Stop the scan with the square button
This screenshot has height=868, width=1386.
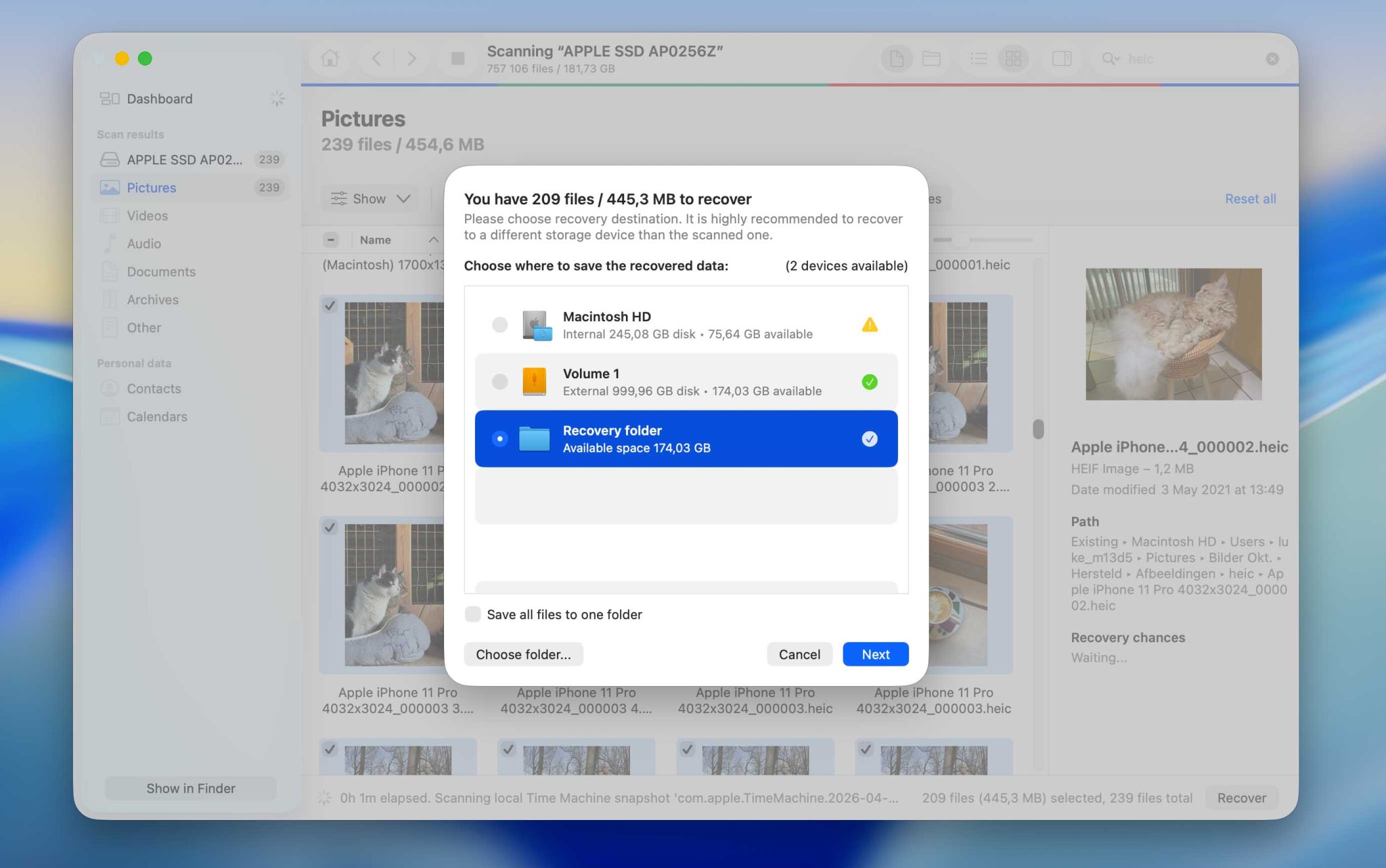click(x=458, y=59)
